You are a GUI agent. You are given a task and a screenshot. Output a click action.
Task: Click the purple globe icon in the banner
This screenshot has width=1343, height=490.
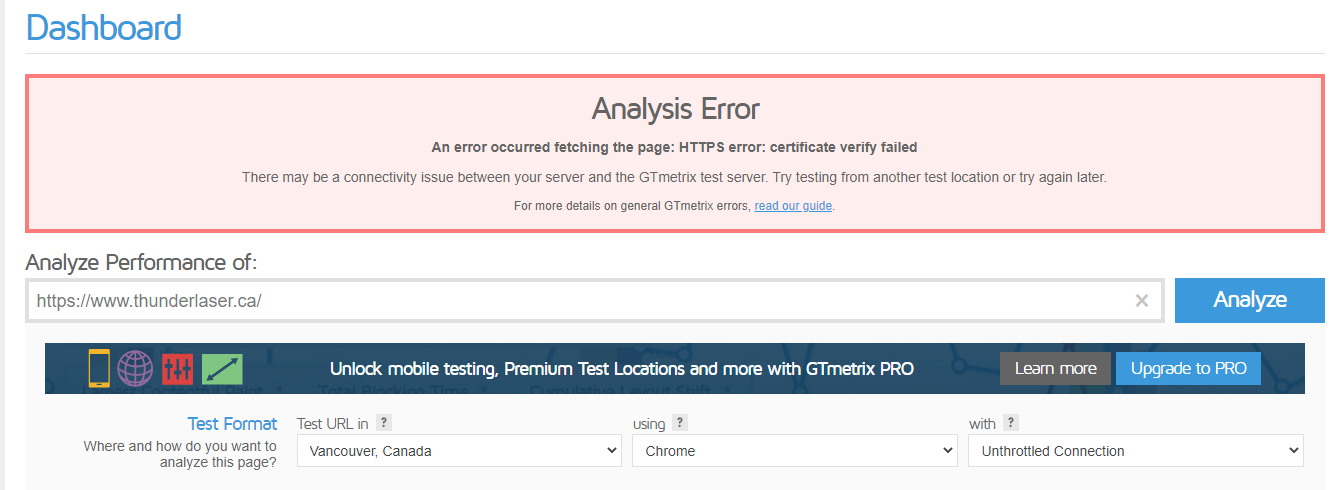coord(135,368)
